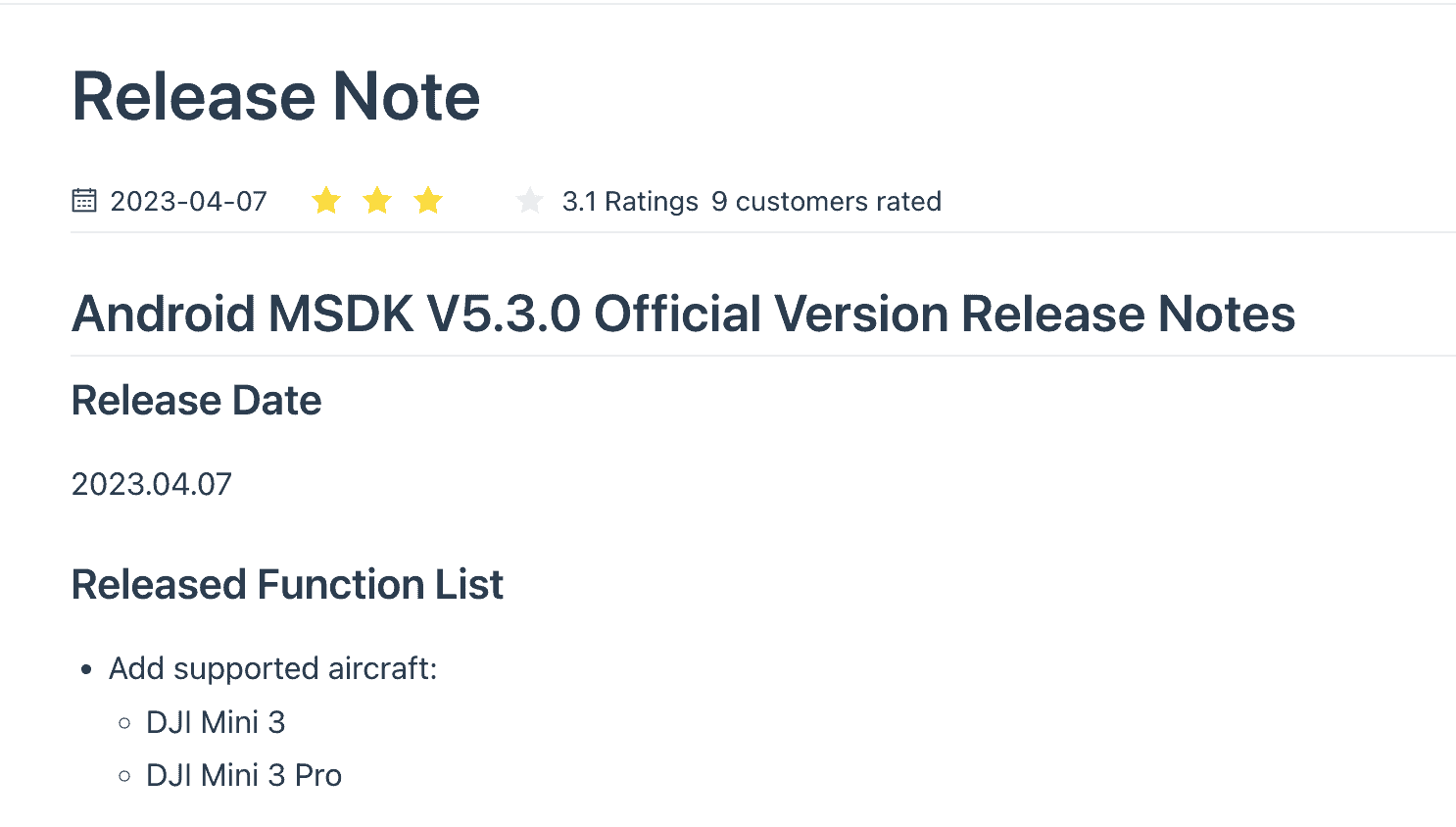Select the second yellow rating star

click(x=377, y=201)
